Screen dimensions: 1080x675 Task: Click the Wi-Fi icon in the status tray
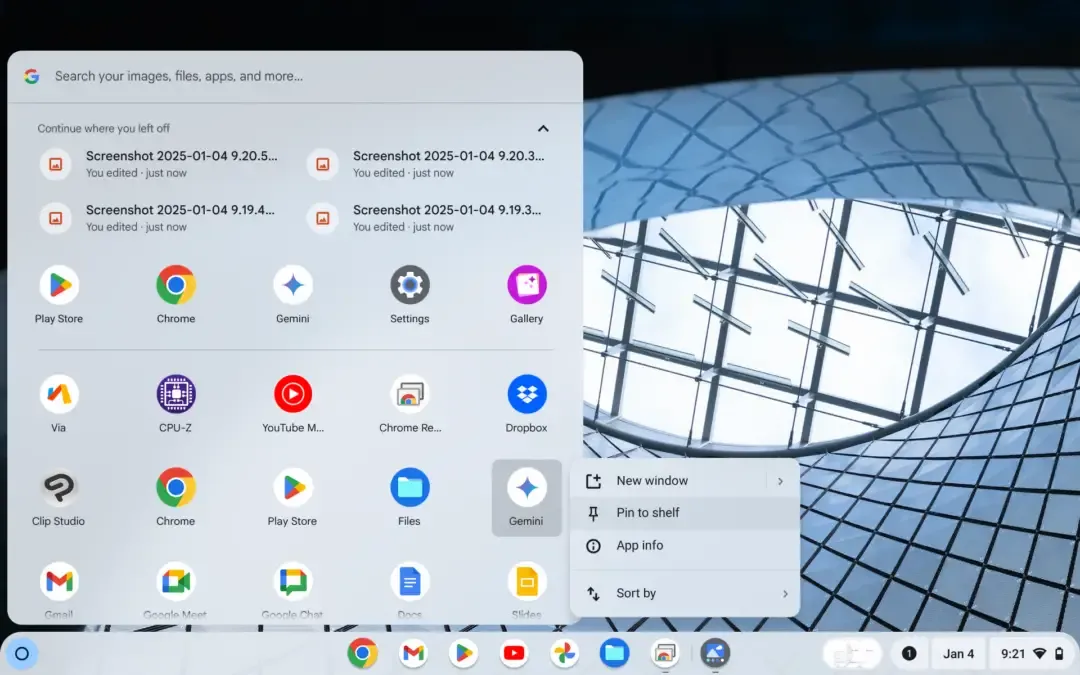(x=1040, y=654)
